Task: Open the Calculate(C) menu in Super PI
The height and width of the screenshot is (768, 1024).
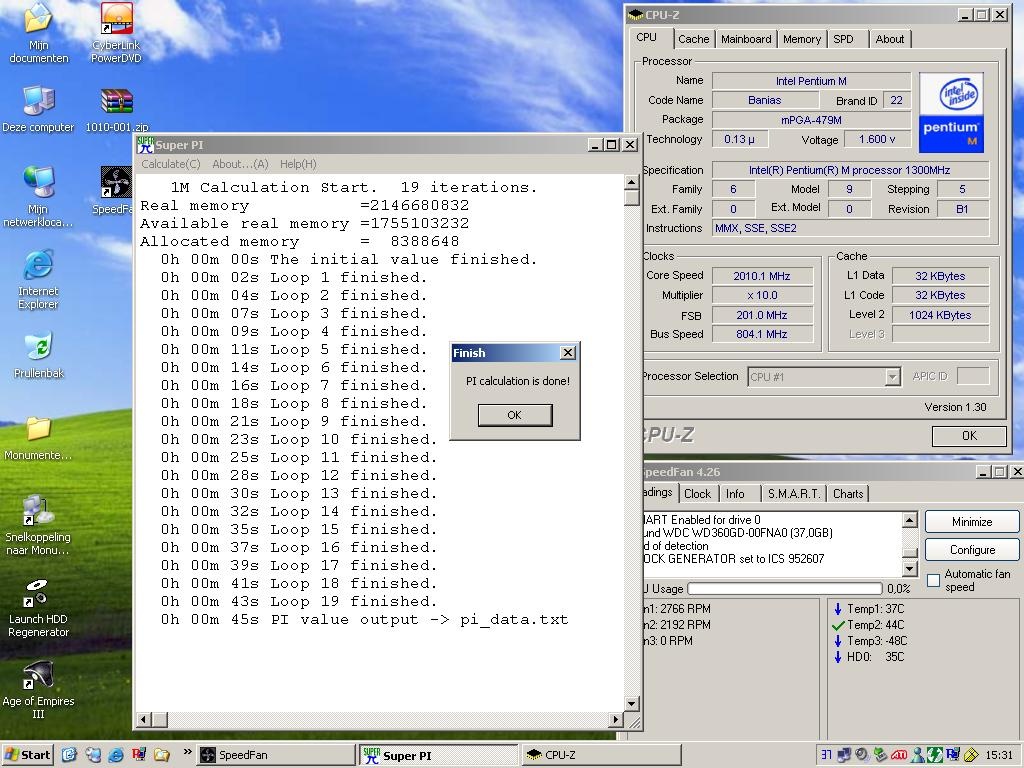Action: click(171, 164)
